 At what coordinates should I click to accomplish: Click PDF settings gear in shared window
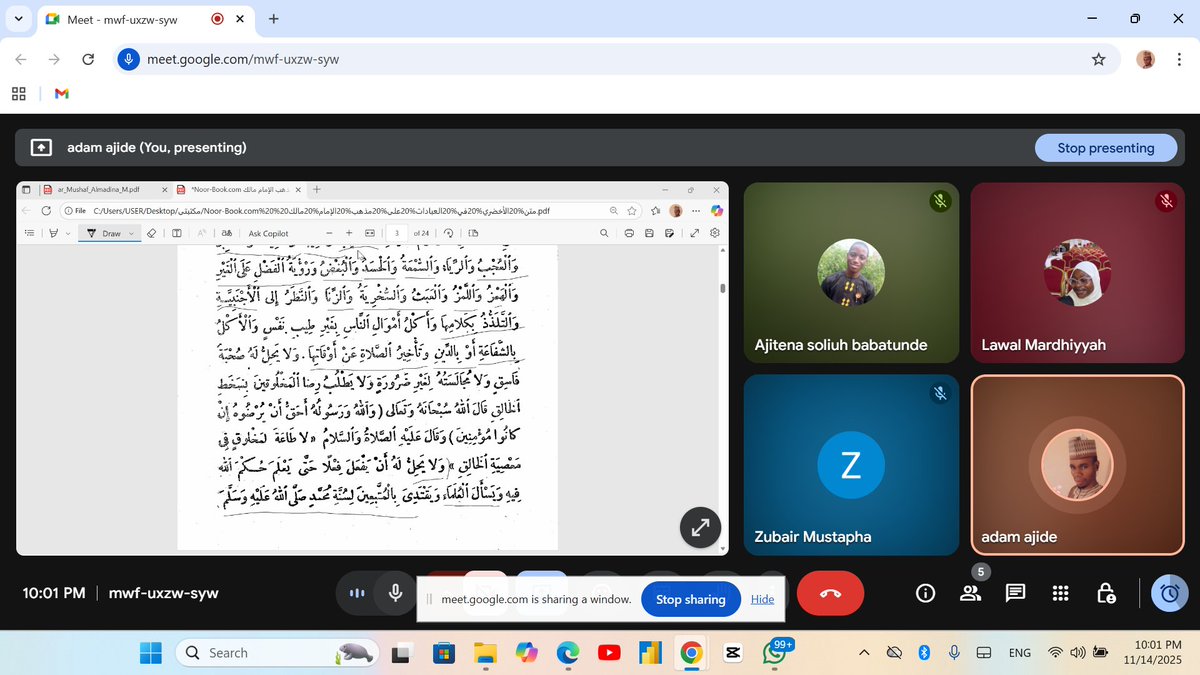pyautogui.click(x=714, y=233)
